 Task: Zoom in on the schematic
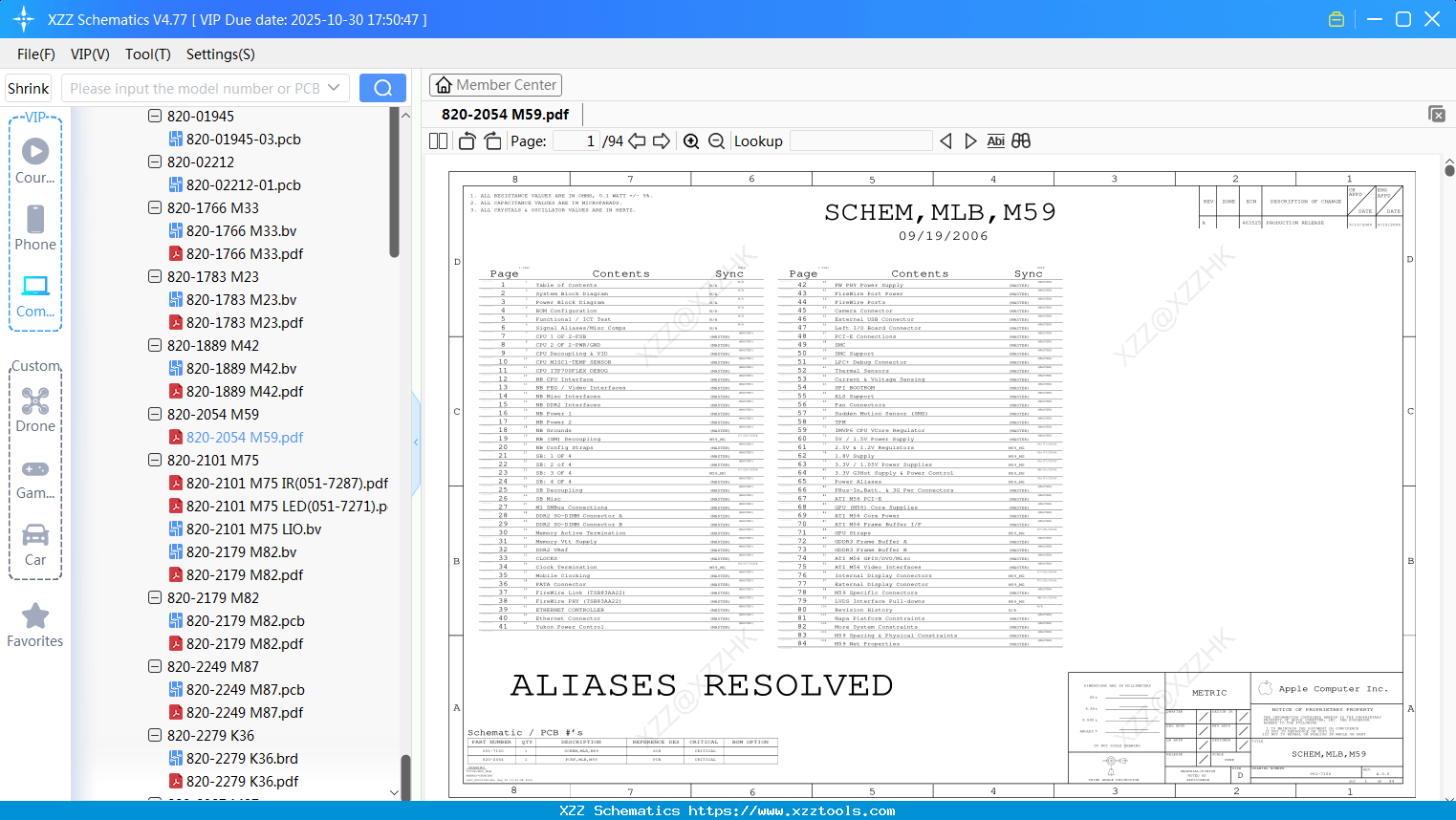coord(691,141)
